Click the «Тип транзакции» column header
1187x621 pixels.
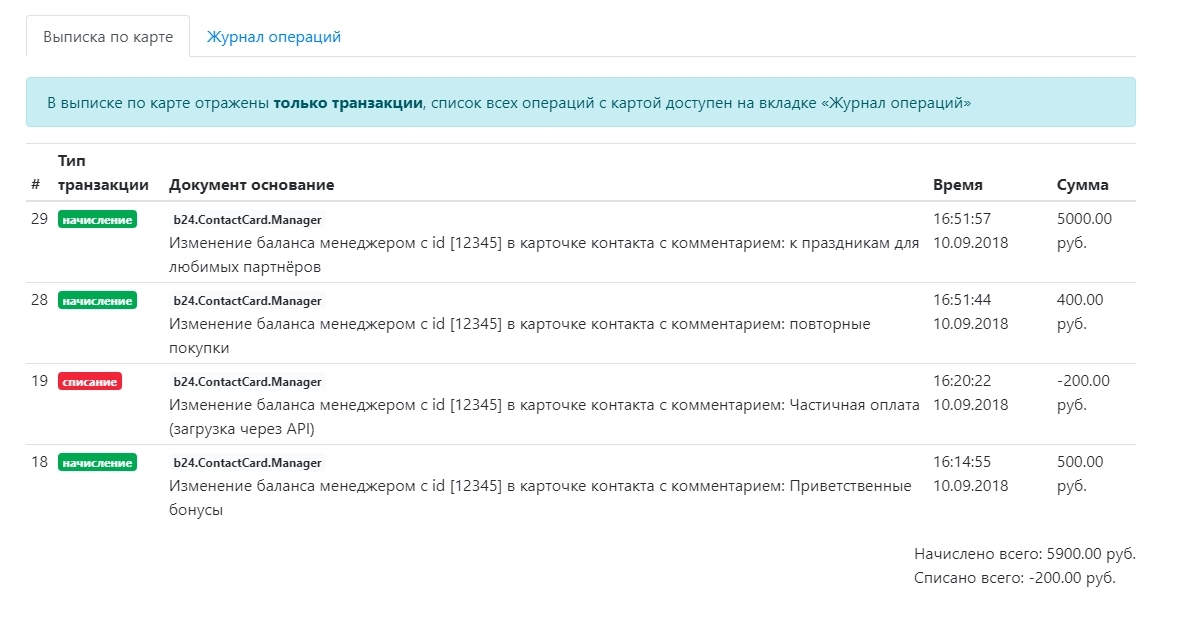[105, 172]
